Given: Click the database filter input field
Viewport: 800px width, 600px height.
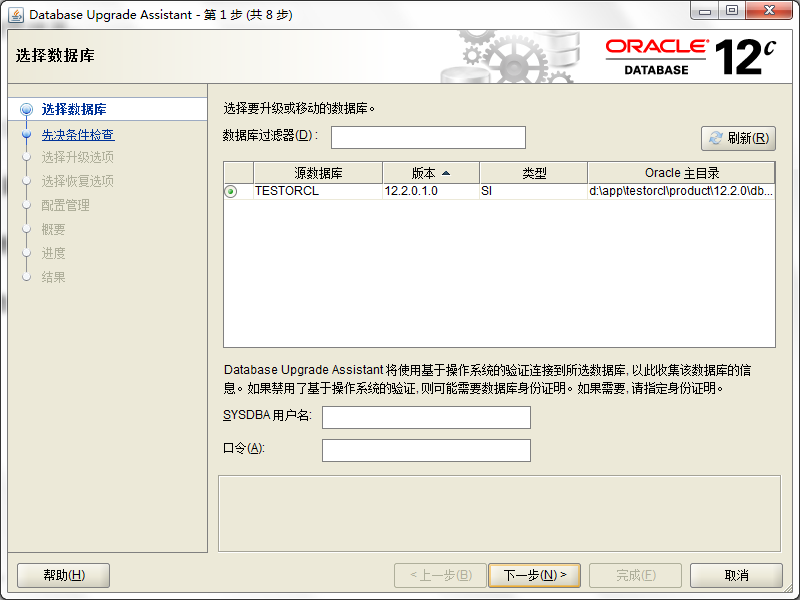Looking at the screenshot, I should 428,137.
